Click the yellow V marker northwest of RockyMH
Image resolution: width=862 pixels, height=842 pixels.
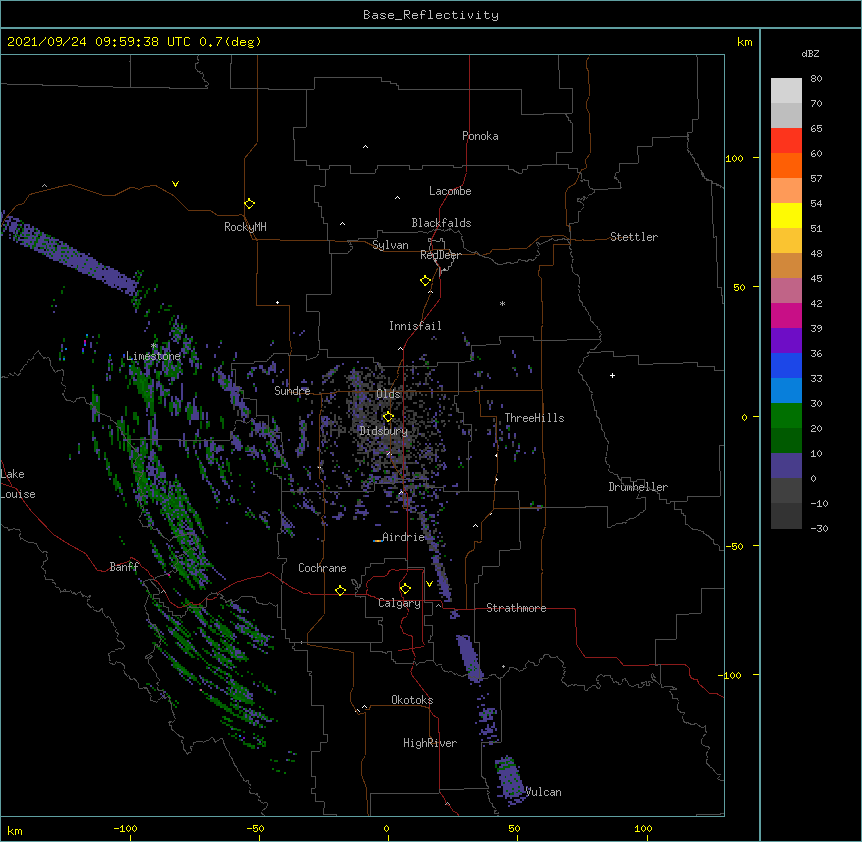point(175,184)
